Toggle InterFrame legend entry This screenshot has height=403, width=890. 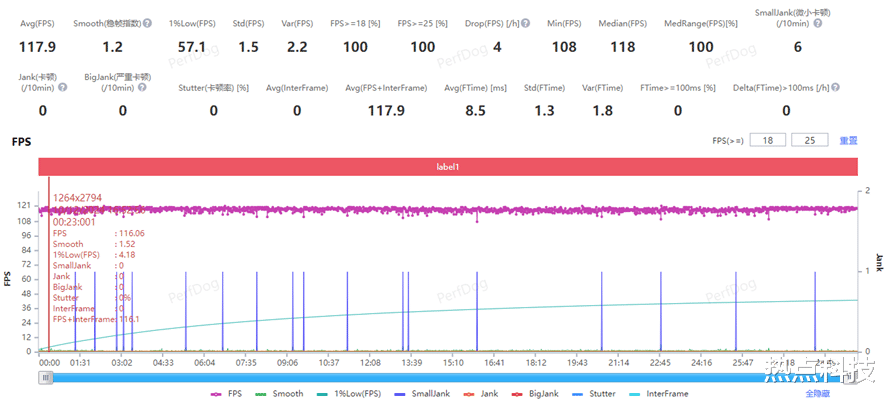pyautogui.click(x=658, y=393)
